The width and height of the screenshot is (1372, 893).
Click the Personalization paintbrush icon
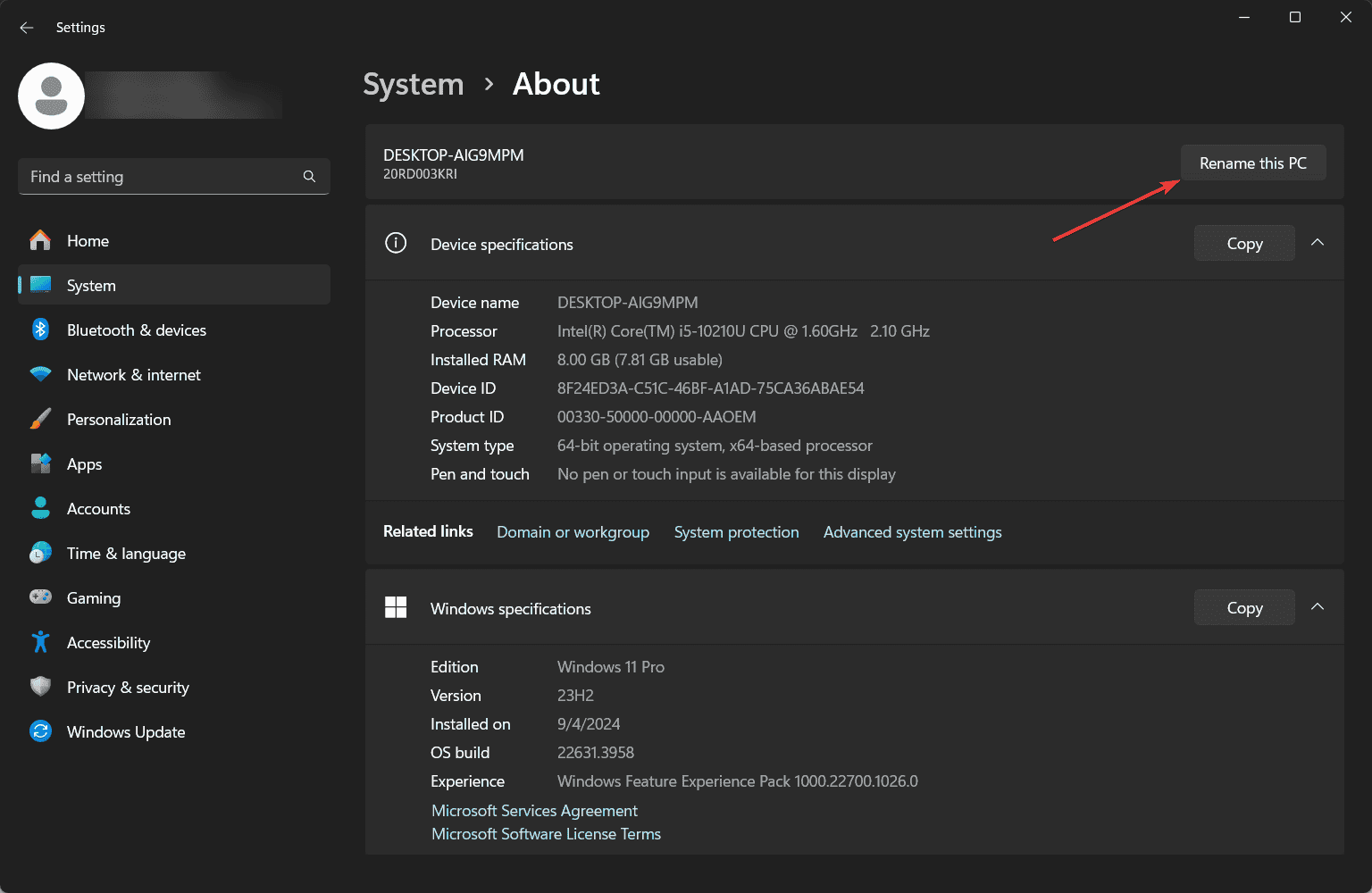tap(40, 419)
